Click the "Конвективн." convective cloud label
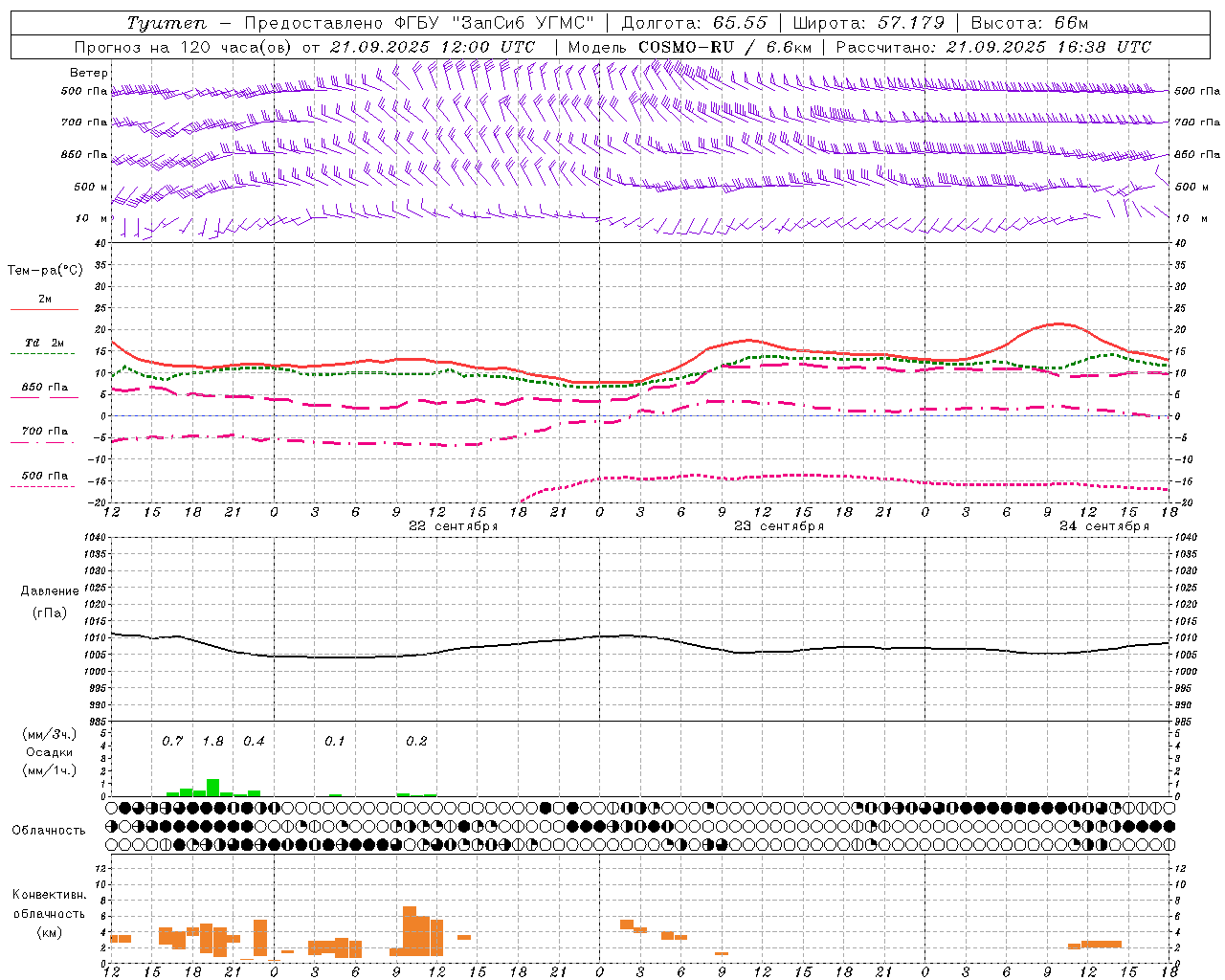 50,895
